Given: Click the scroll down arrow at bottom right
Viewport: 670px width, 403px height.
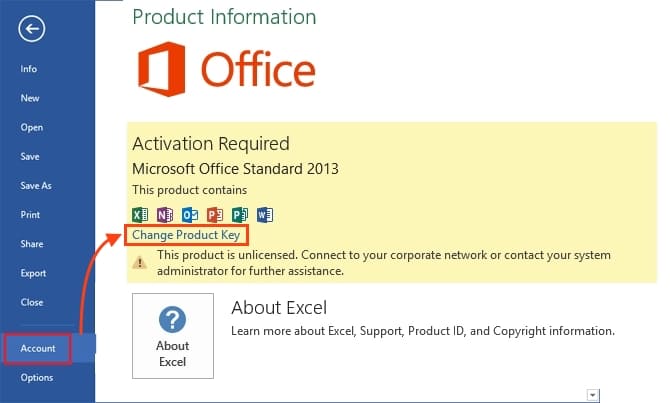Looking at the screenshot, I should click(x=593, y=395).
